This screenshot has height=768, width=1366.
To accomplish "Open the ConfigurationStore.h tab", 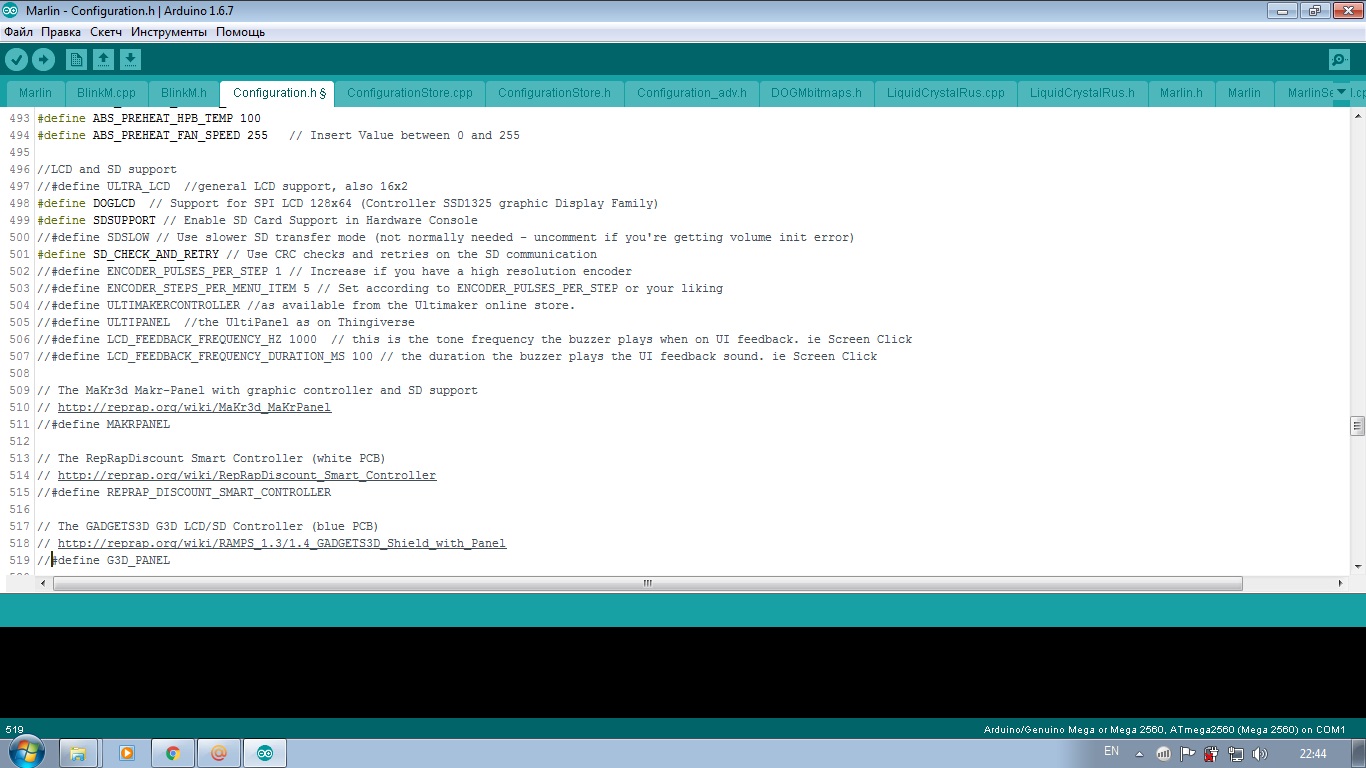I will coord(554,93).
